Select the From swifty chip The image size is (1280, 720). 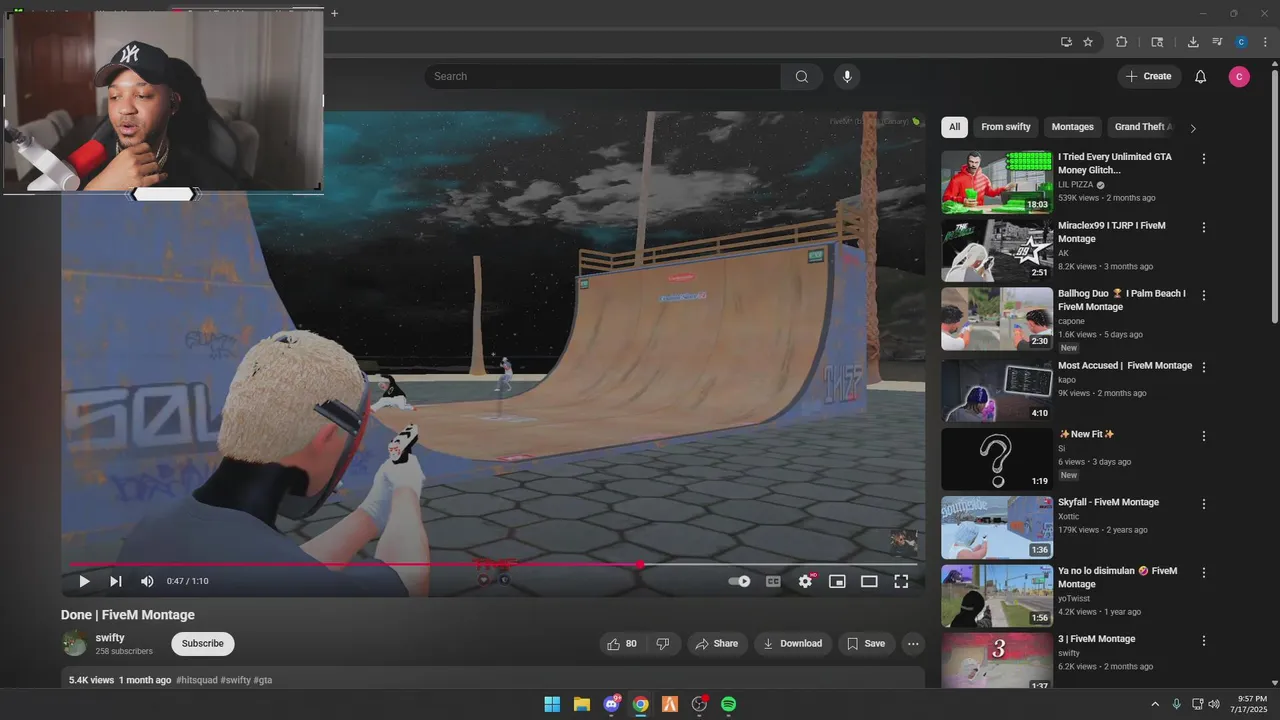point(1005,127)
